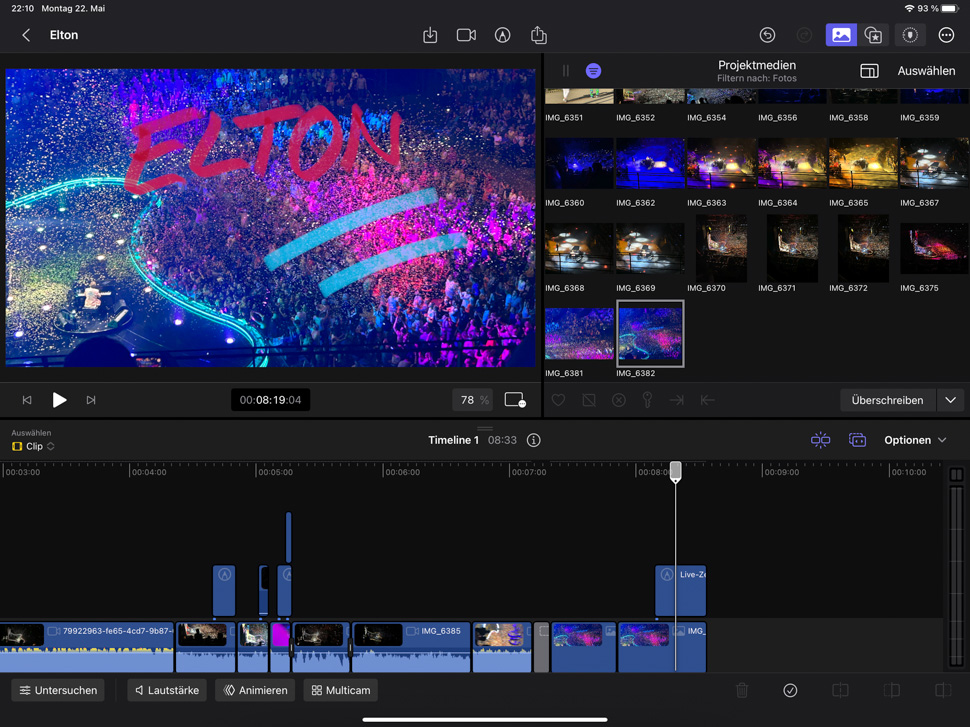
Task: Toggle the browser layout icon
Action: (869, 71)
